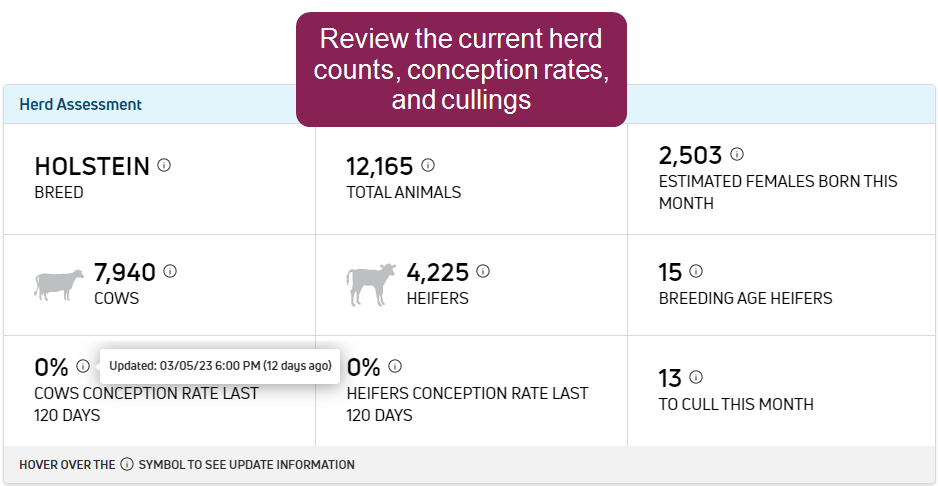Click the 4,225 heifers count
The width and height of the screenshot is (938, 486).
(437, 272)
